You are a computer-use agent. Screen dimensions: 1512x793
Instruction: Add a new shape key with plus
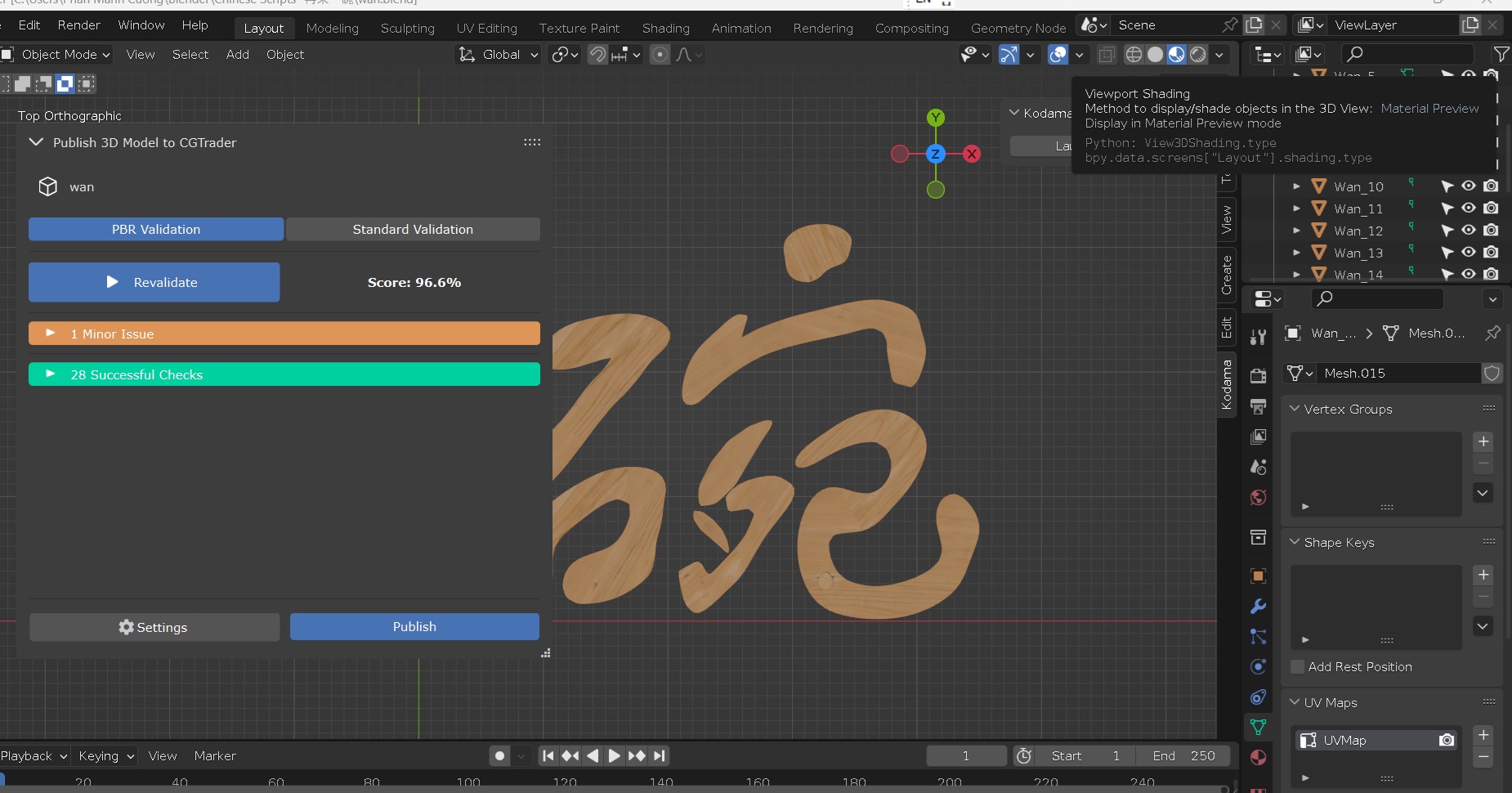(1483, 575)
